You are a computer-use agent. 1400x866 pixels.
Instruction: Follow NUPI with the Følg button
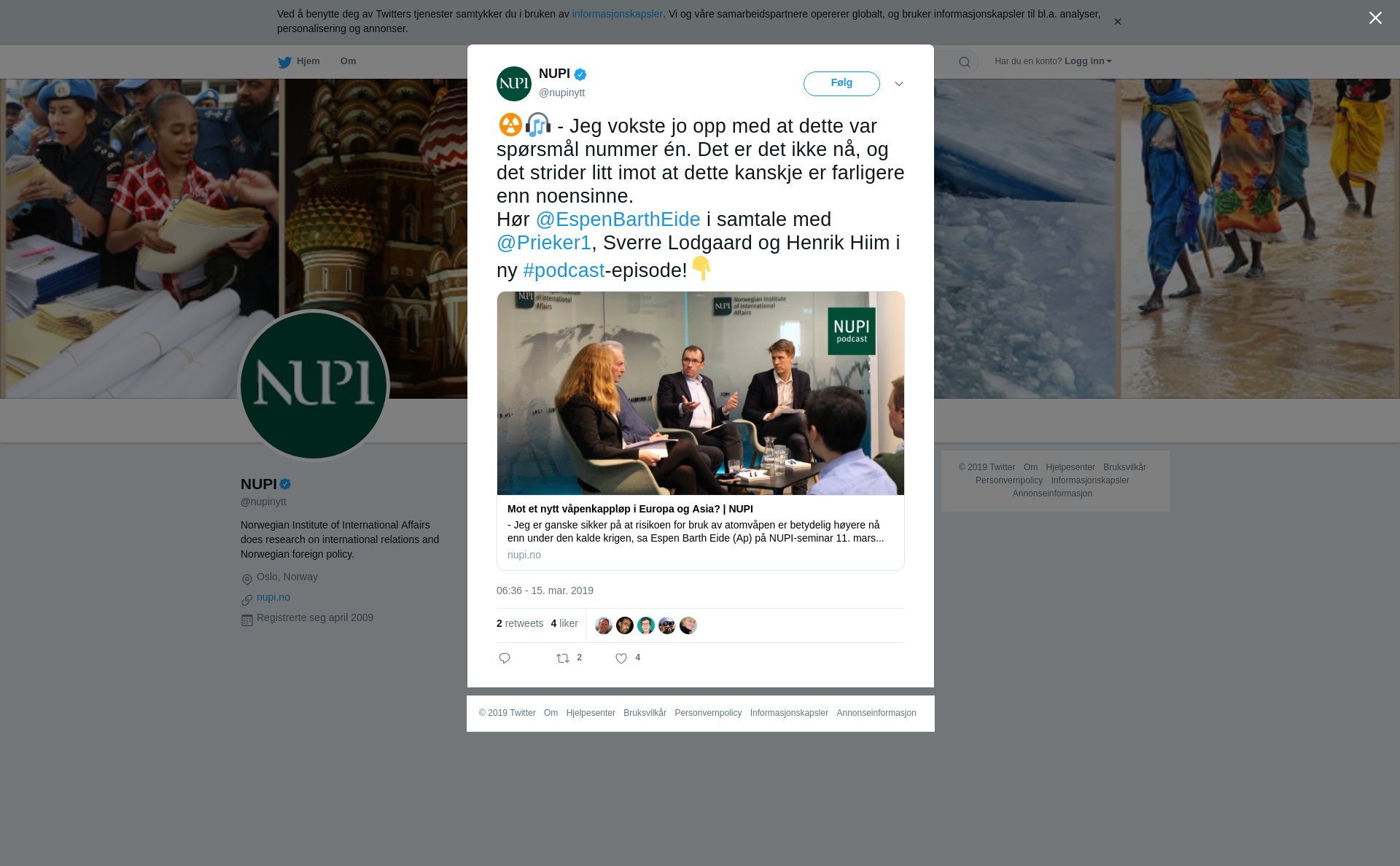(x=841, y=84)
